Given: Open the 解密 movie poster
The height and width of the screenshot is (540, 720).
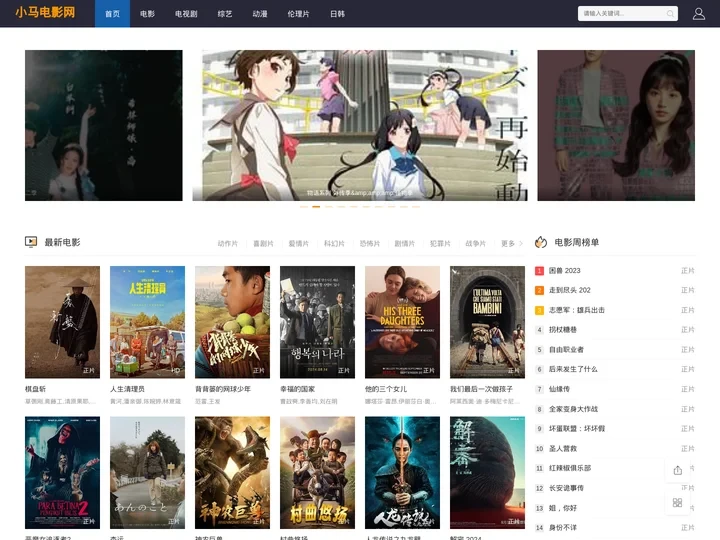Looking at the screenshot, I should pos(487,472).
